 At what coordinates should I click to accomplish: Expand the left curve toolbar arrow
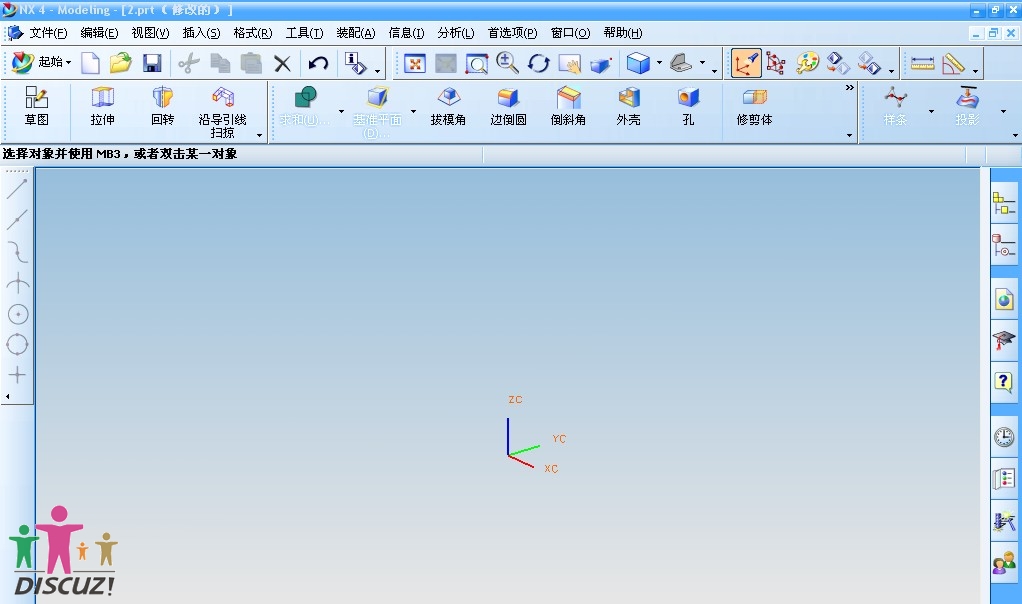coord(8,396)
